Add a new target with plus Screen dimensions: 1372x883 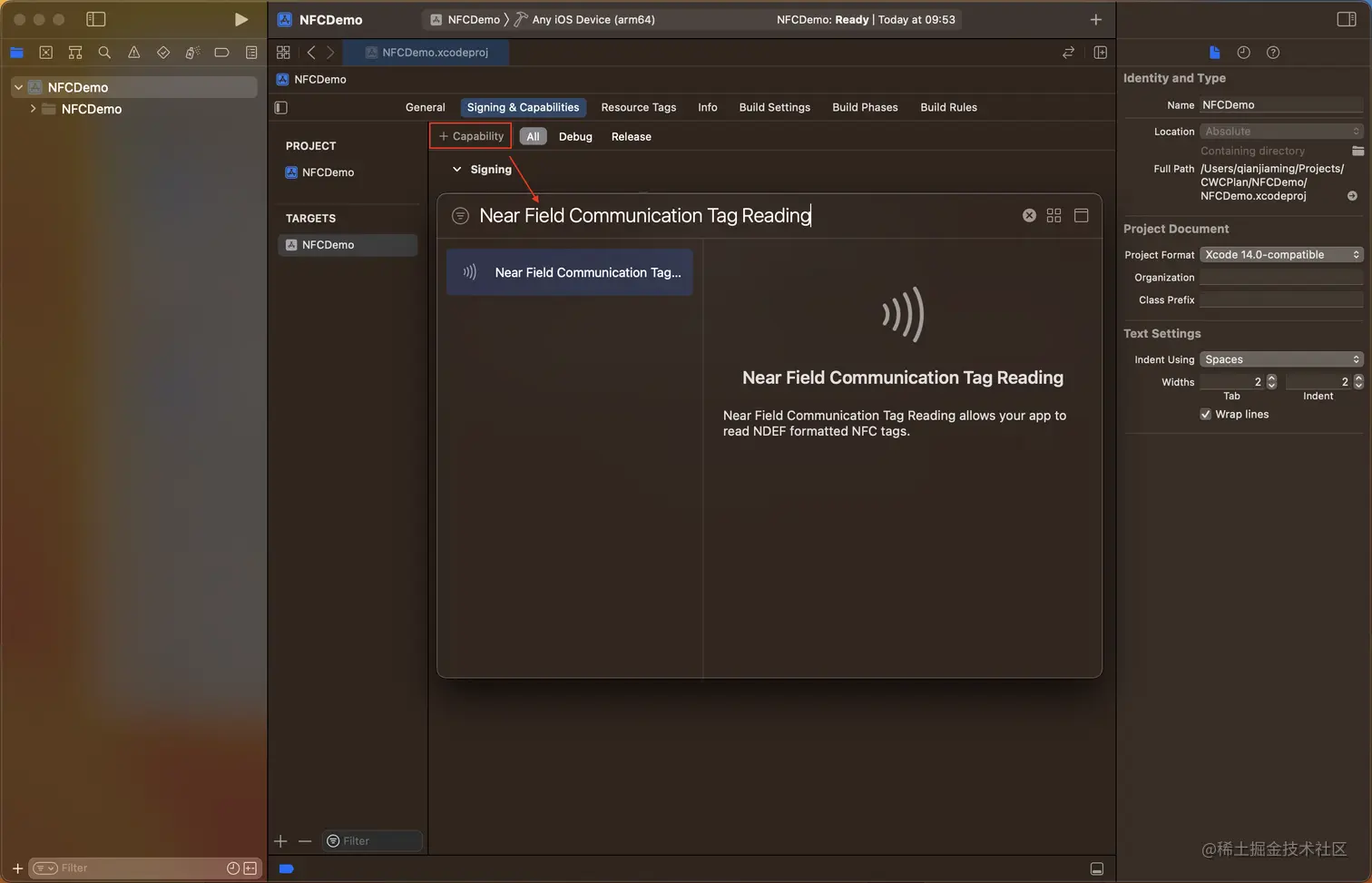tap(280, 841)
